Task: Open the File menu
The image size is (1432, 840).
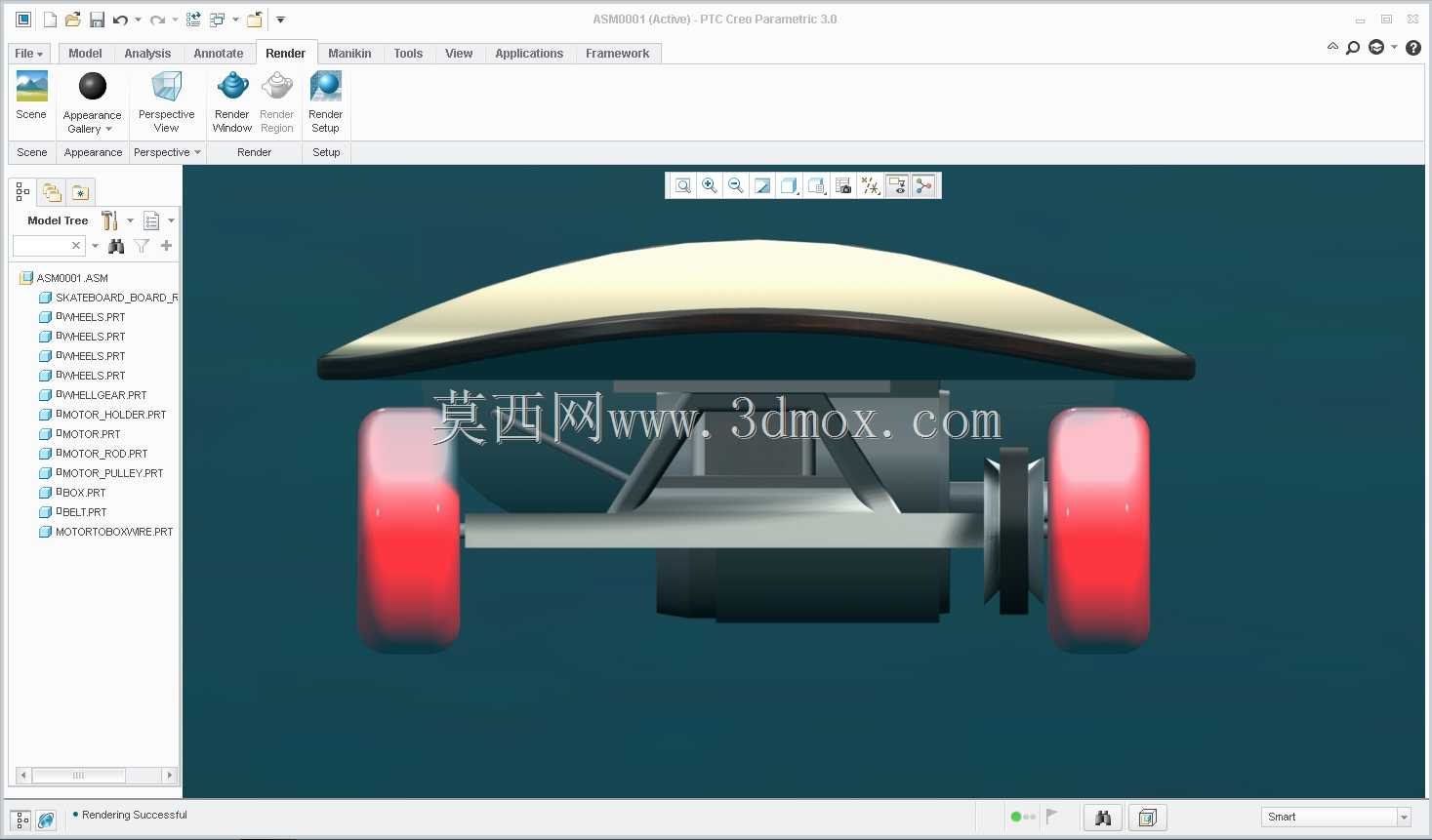Action: (28, 54)
